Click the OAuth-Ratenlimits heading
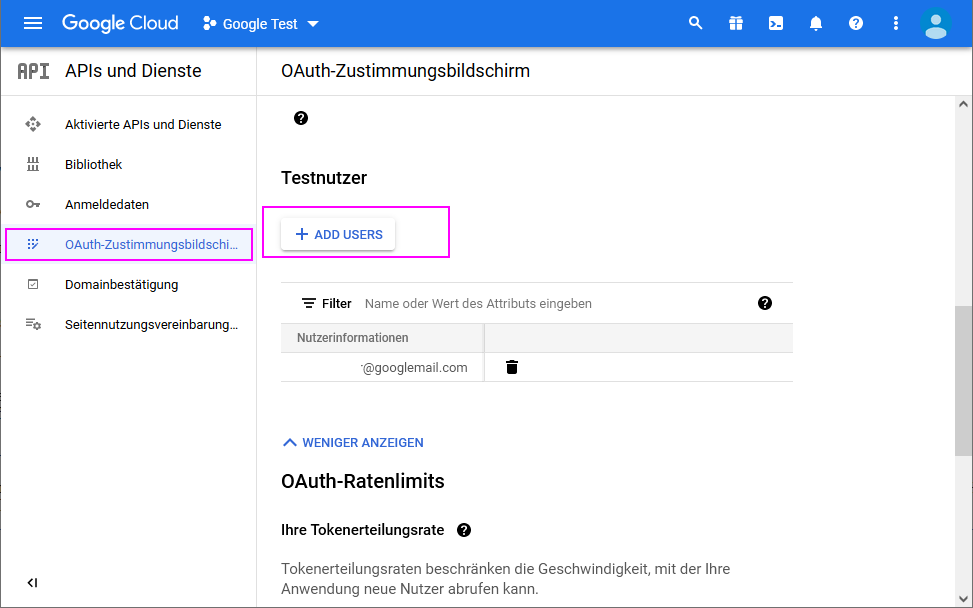 pos(363,481)
